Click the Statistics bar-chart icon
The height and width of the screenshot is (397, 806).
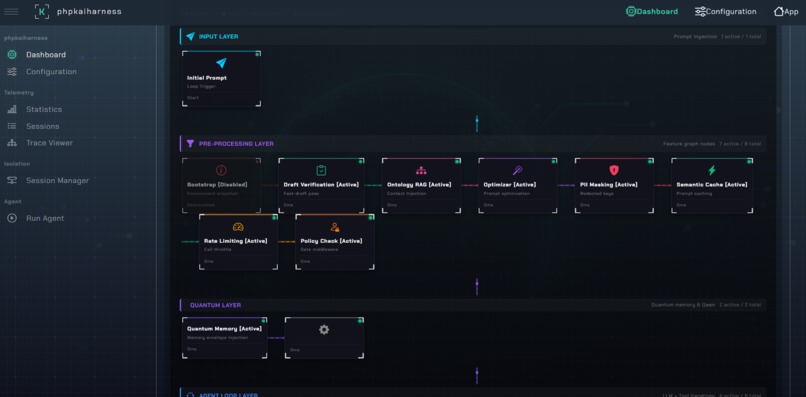point(12,109)
